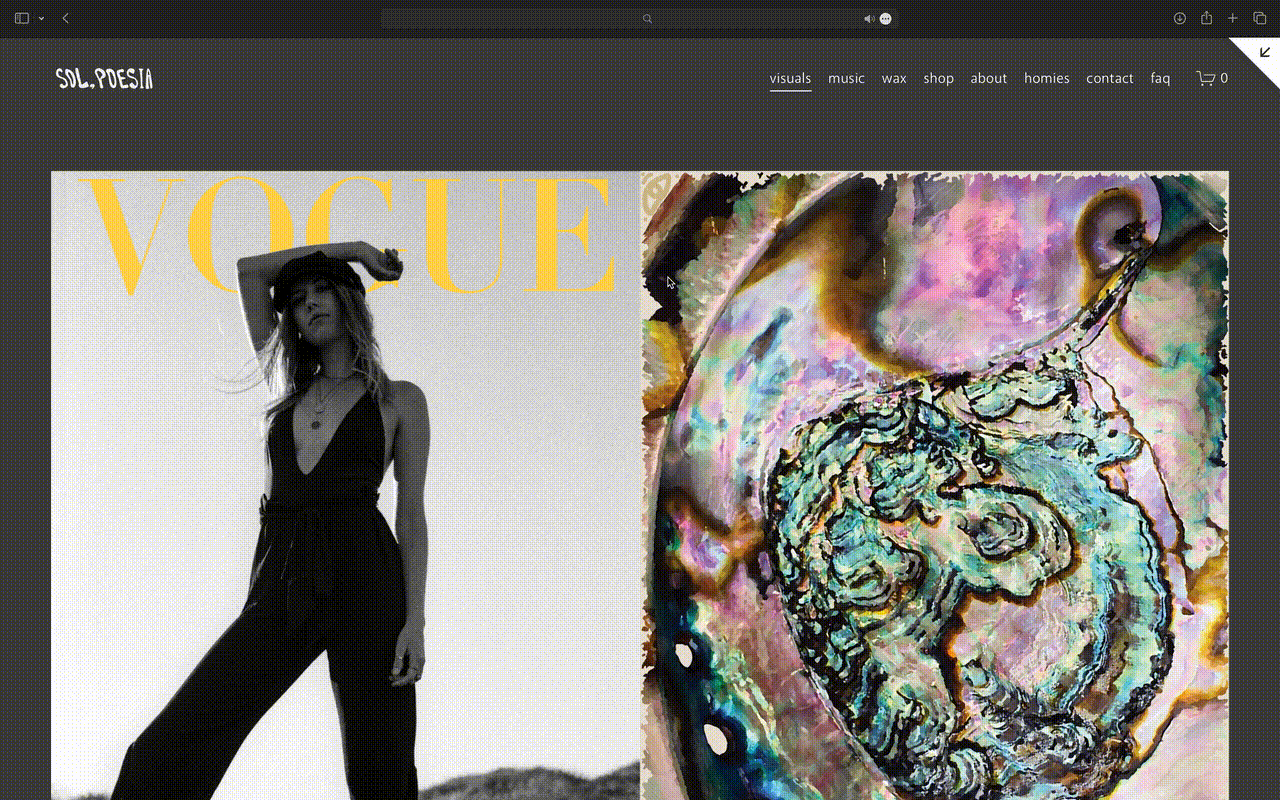Viewport: 1280px width, 800px height.
Task: Mute the tab audio speaker icon
Action: [869, 18]
